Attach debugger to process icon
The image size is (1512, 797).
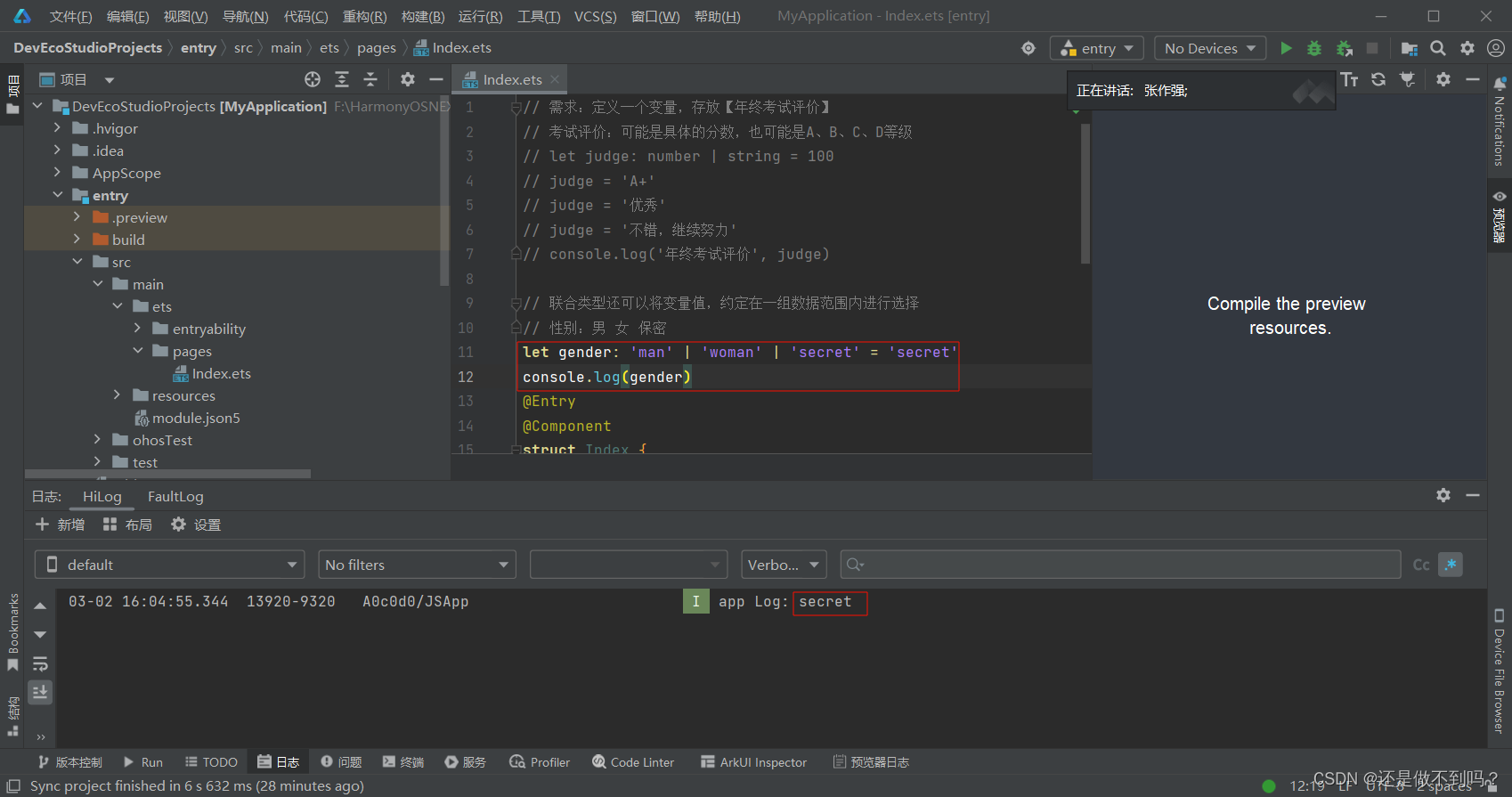coord(1345,48)
